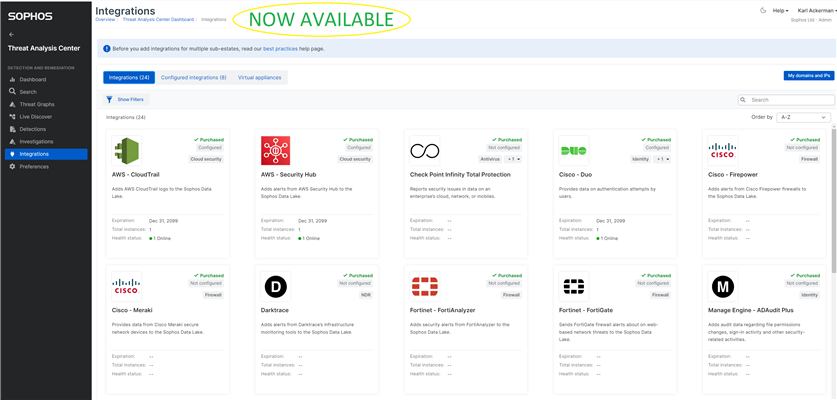Click Cloud security tag on CloudTrail card
Viewport: 837px width, 400px height.
click(x=207, y=159)
